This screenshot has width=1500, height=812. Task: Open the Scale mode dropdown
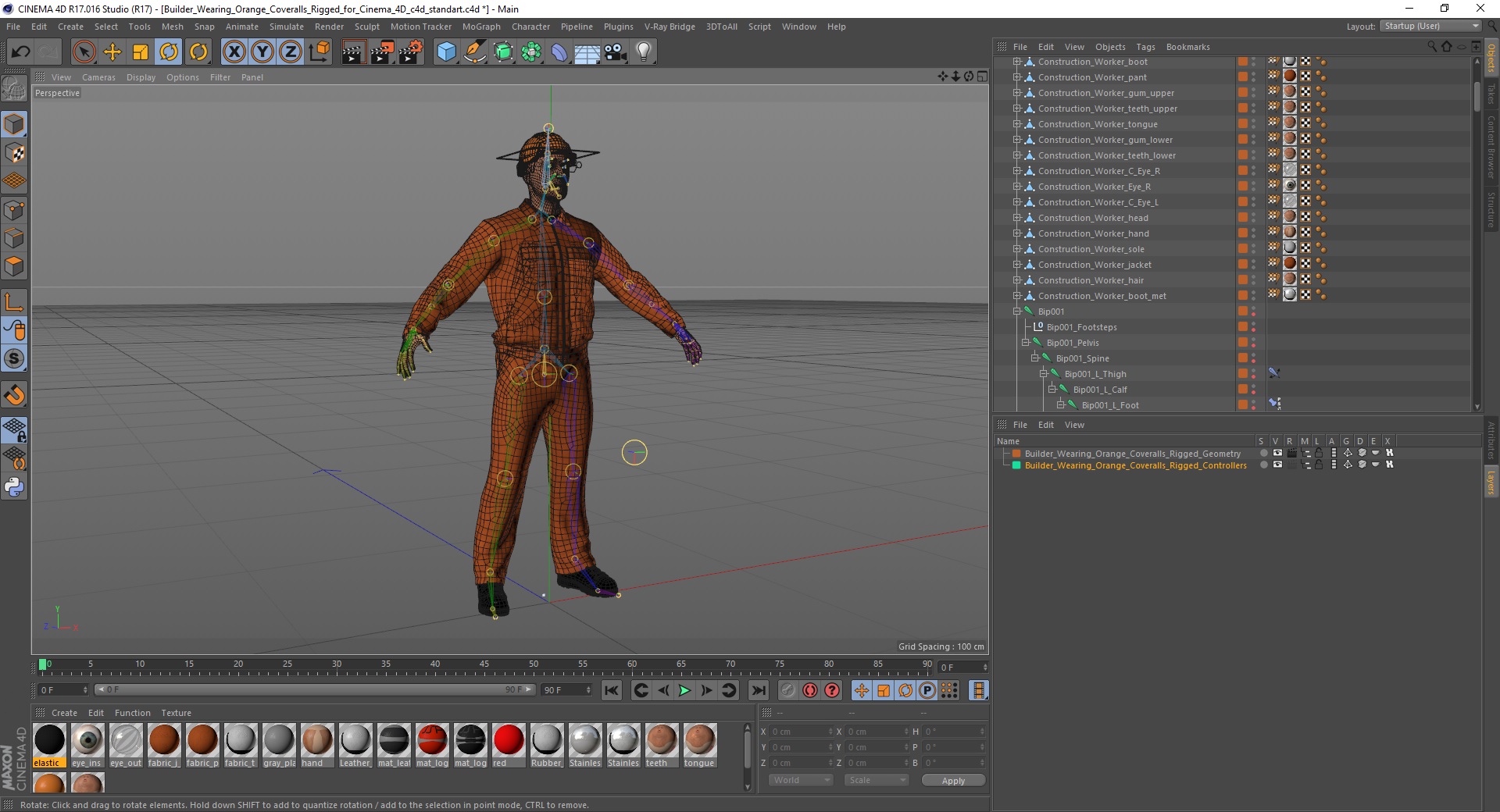pos(877,780)
